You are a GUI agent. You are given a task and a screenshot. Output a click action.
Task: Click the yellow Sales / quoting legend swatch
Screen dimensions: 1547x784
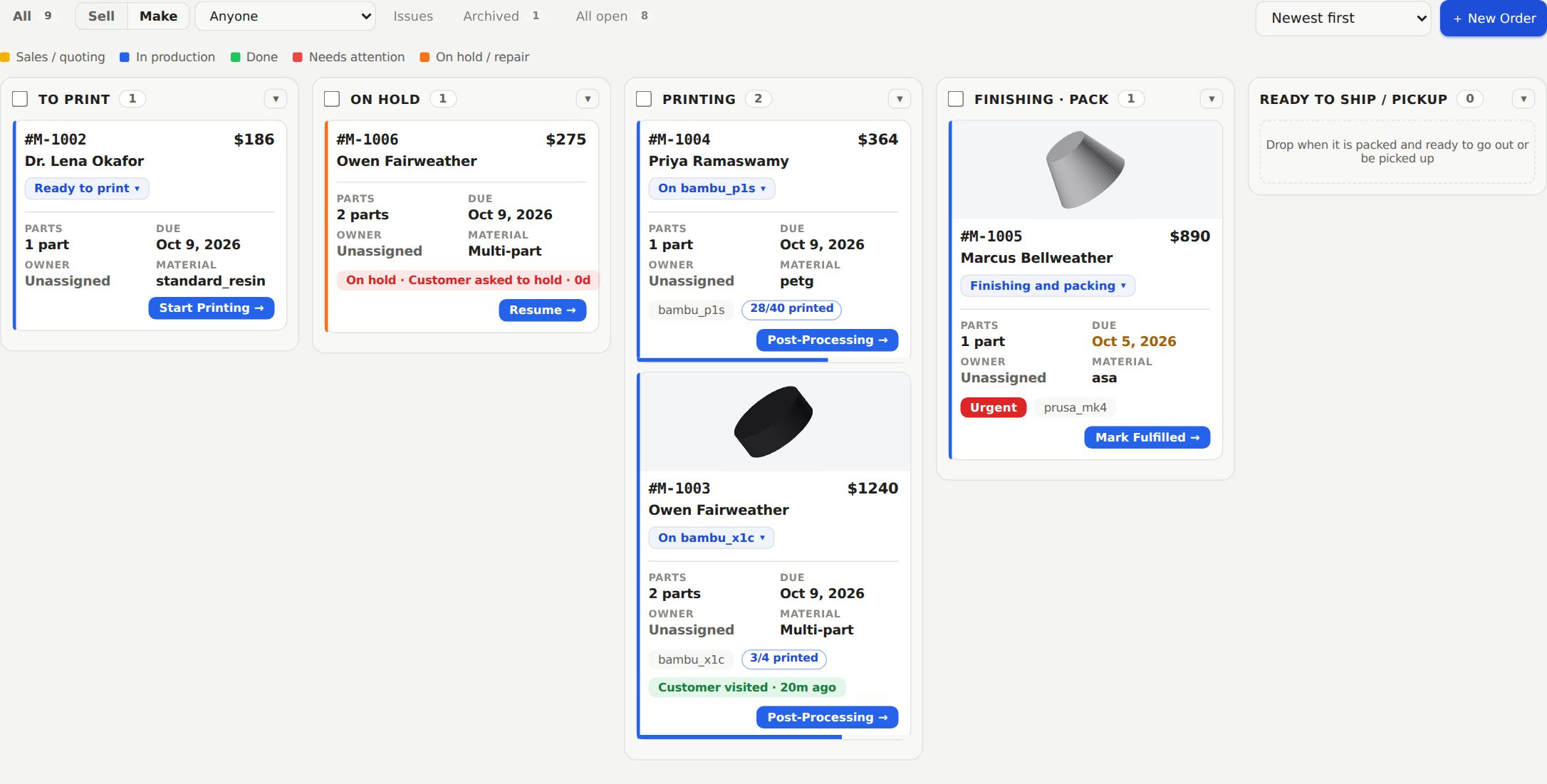(5, 57)
